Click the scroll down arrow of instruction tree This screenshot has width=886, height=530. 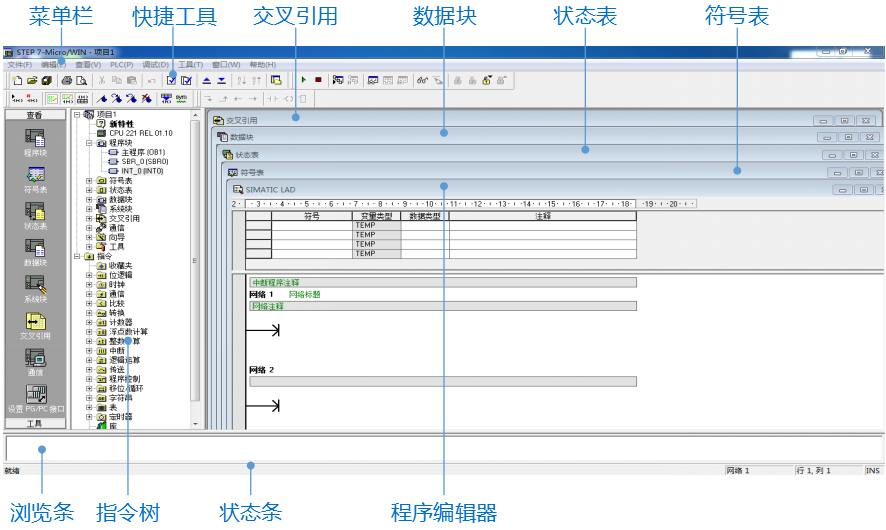pyautogui.click(x=196, y=424)
